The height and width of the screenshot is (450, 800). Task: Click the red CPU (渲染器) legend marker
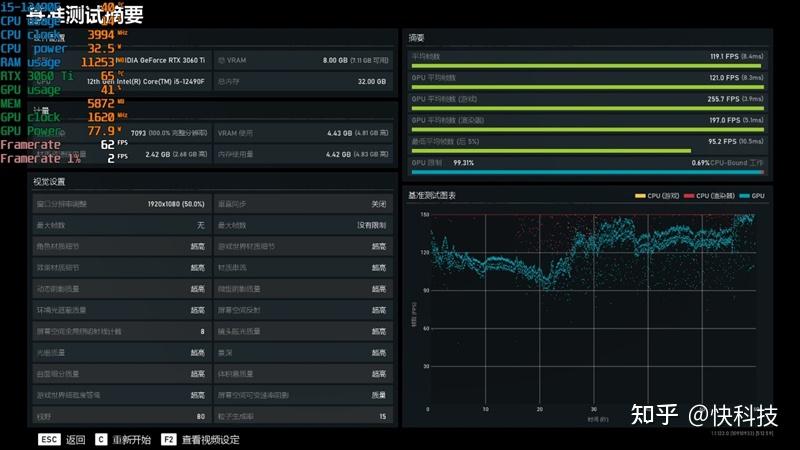point(689,196)
